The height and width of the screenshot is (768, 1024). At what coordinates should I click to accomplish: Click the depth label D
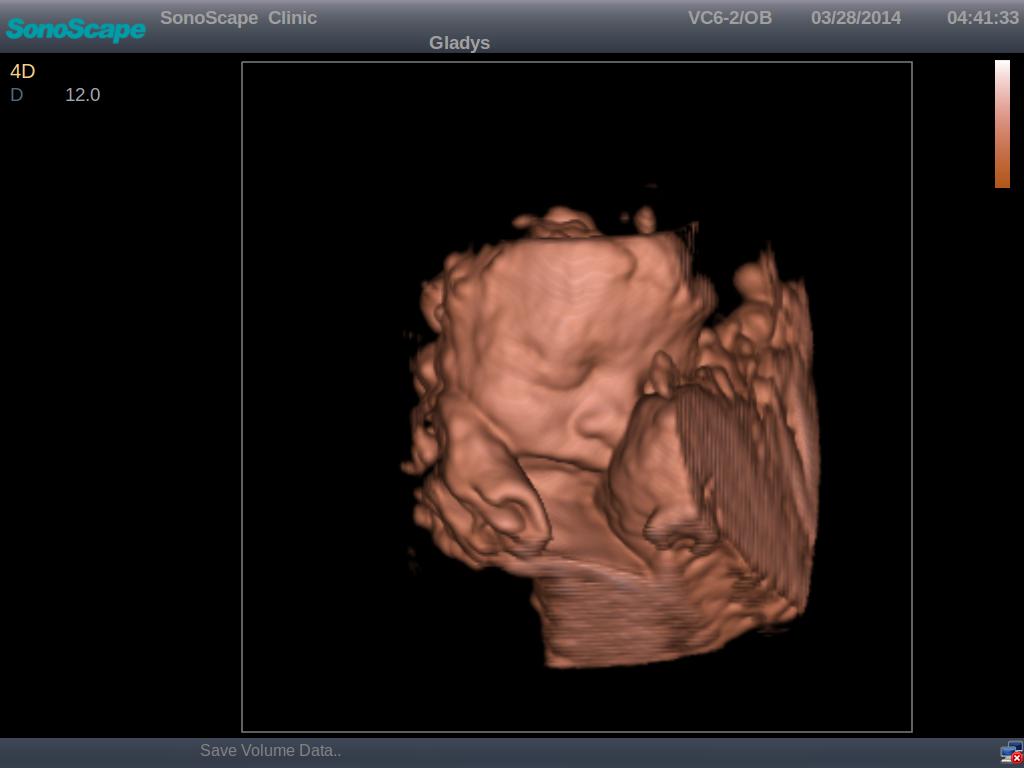[16, 95]
